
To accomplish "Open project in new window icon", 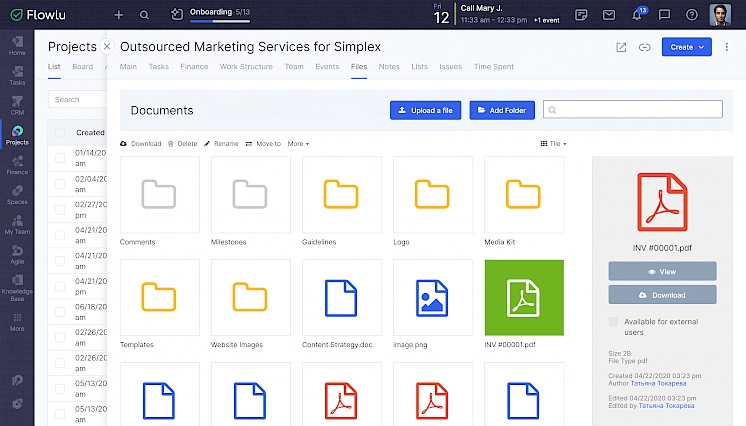I will 621,47.
